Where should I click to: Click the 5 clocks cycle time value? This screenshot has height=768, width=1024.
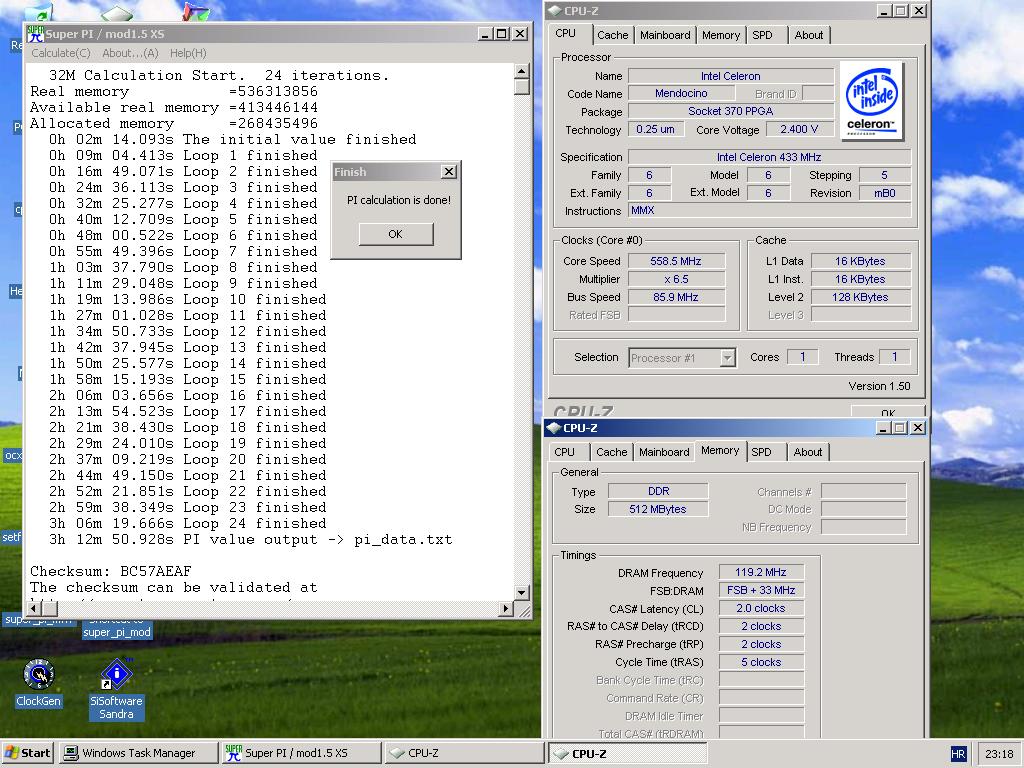point(761,662)
